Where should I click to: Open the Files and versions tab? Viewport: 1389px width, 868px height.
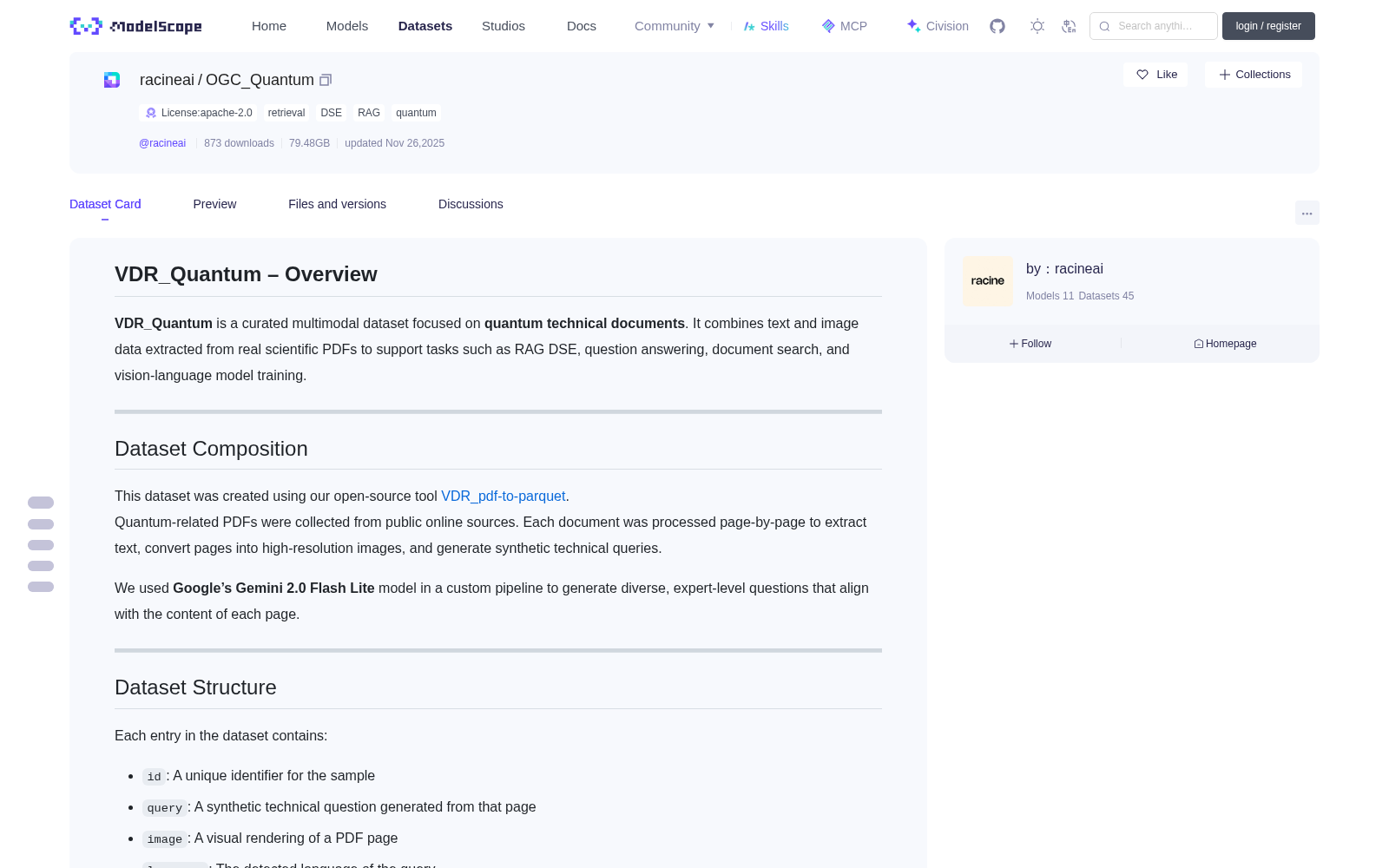point(337,204)
